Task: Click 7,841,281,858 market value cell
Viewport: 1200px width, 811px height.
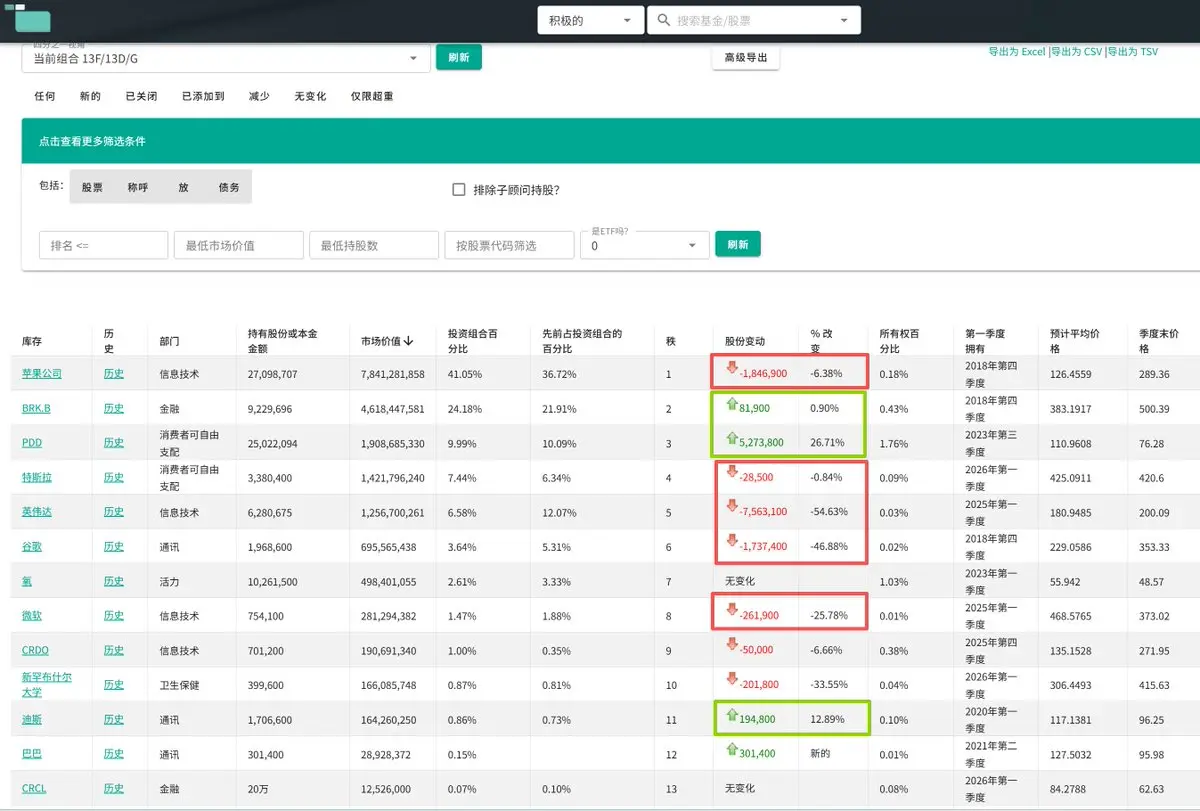Action: (x=393, y=373)
